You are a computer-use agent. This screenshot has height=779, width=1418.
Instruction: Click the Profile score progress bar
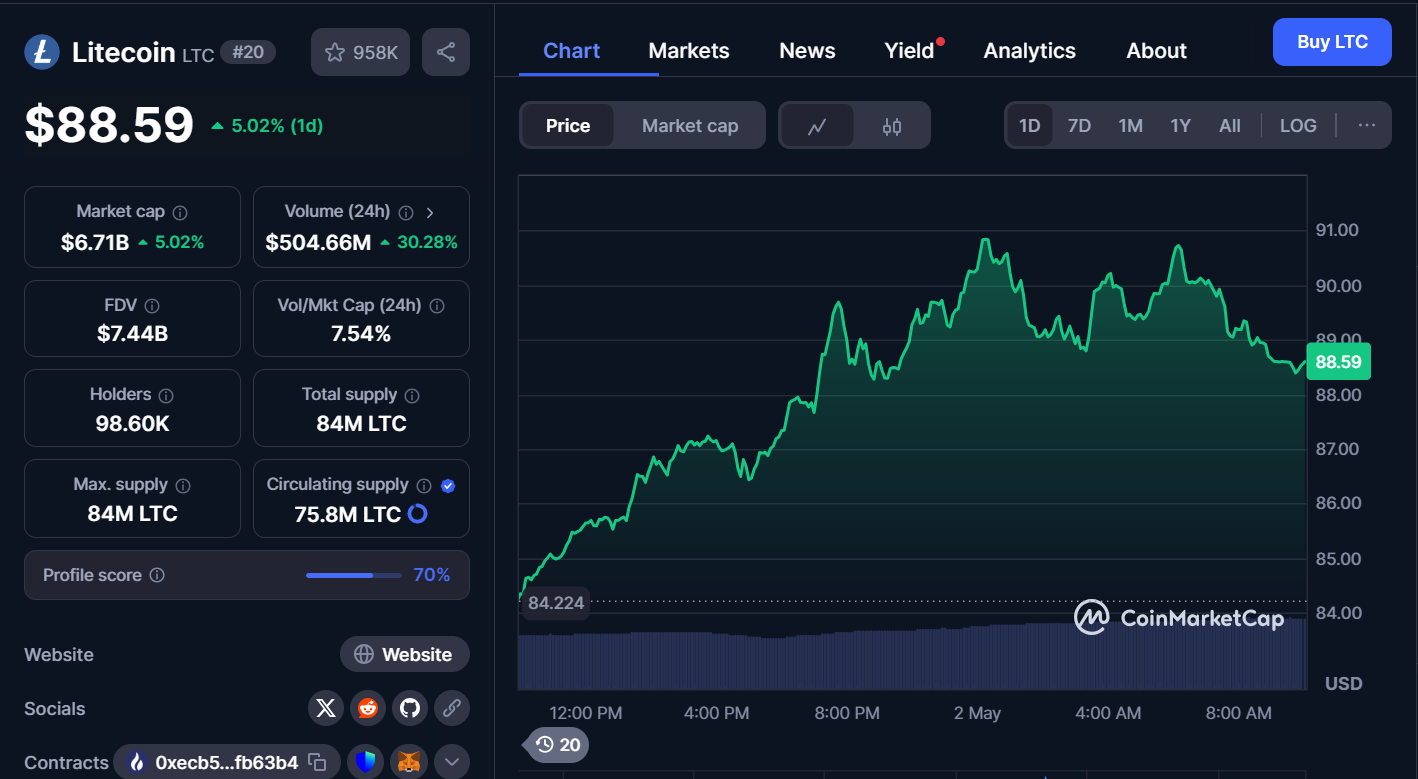354,575
